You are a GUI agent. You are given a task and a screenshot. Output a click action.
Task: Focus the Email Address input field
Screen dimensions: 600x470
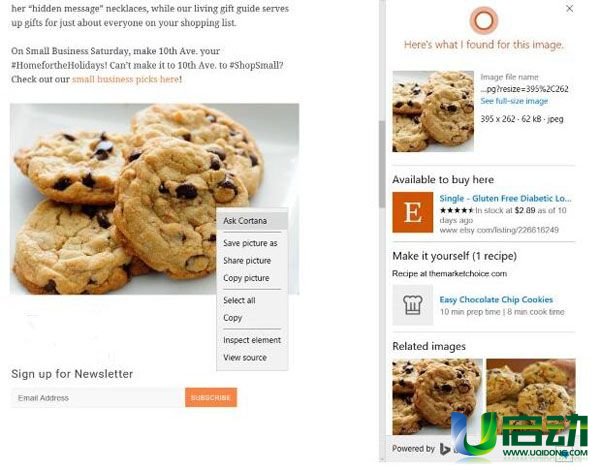pos(98,398)
